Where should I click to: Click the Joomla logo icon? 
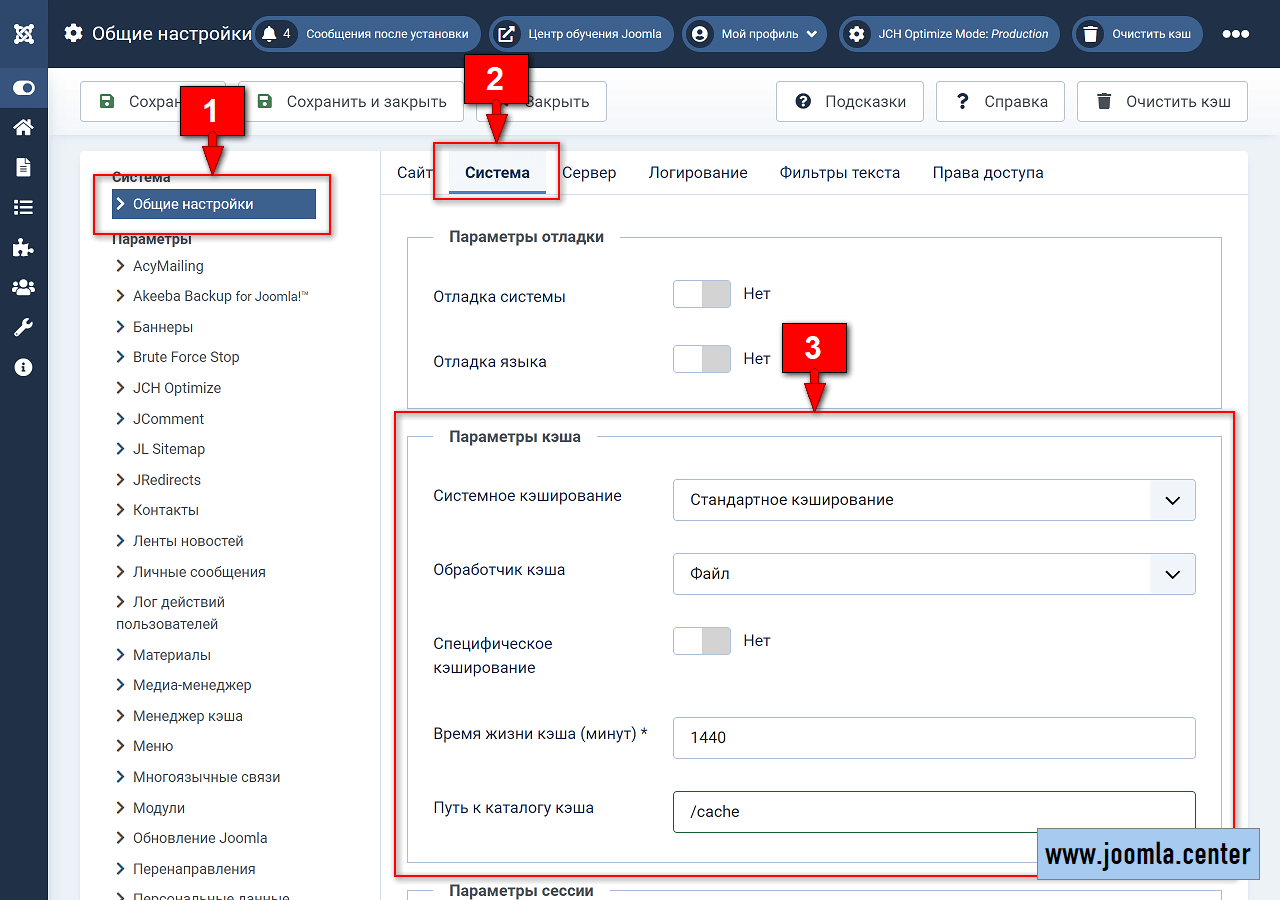pyautogui.click(x=24, y=34)
